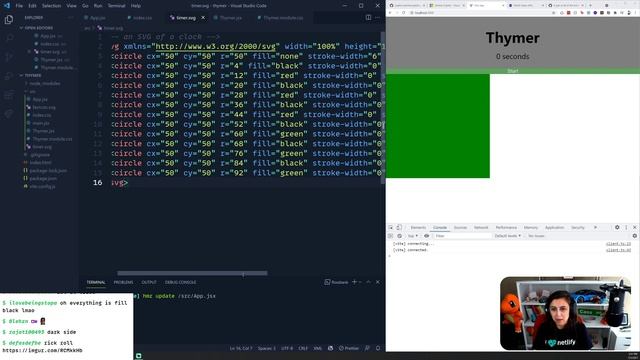640x360 pixels.
Task: Click the clear console icon
Action: click(399, 236)
